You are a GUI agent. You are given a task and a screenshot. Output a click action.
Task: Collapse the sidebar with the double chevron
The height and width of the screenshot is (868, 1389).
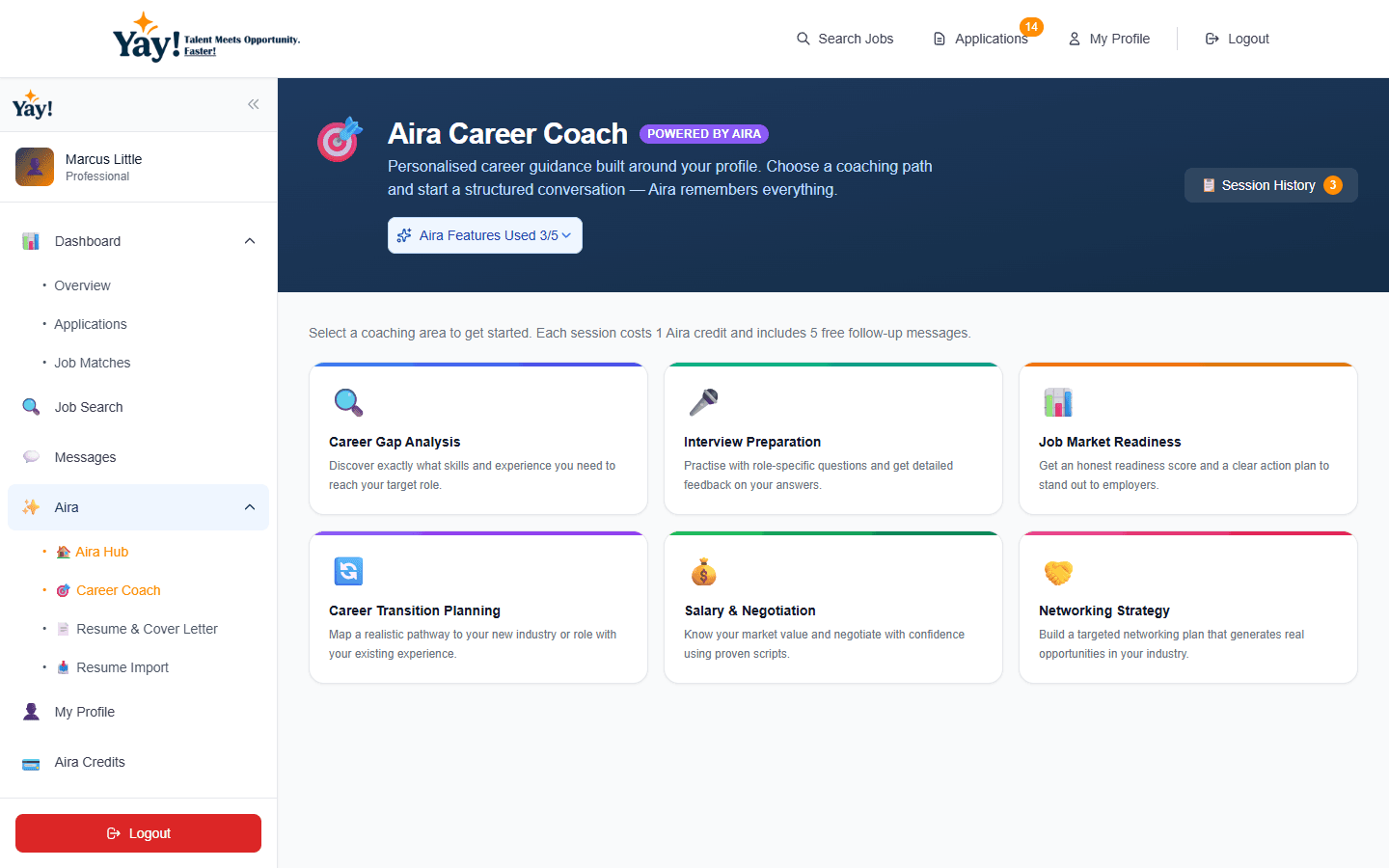253,104
